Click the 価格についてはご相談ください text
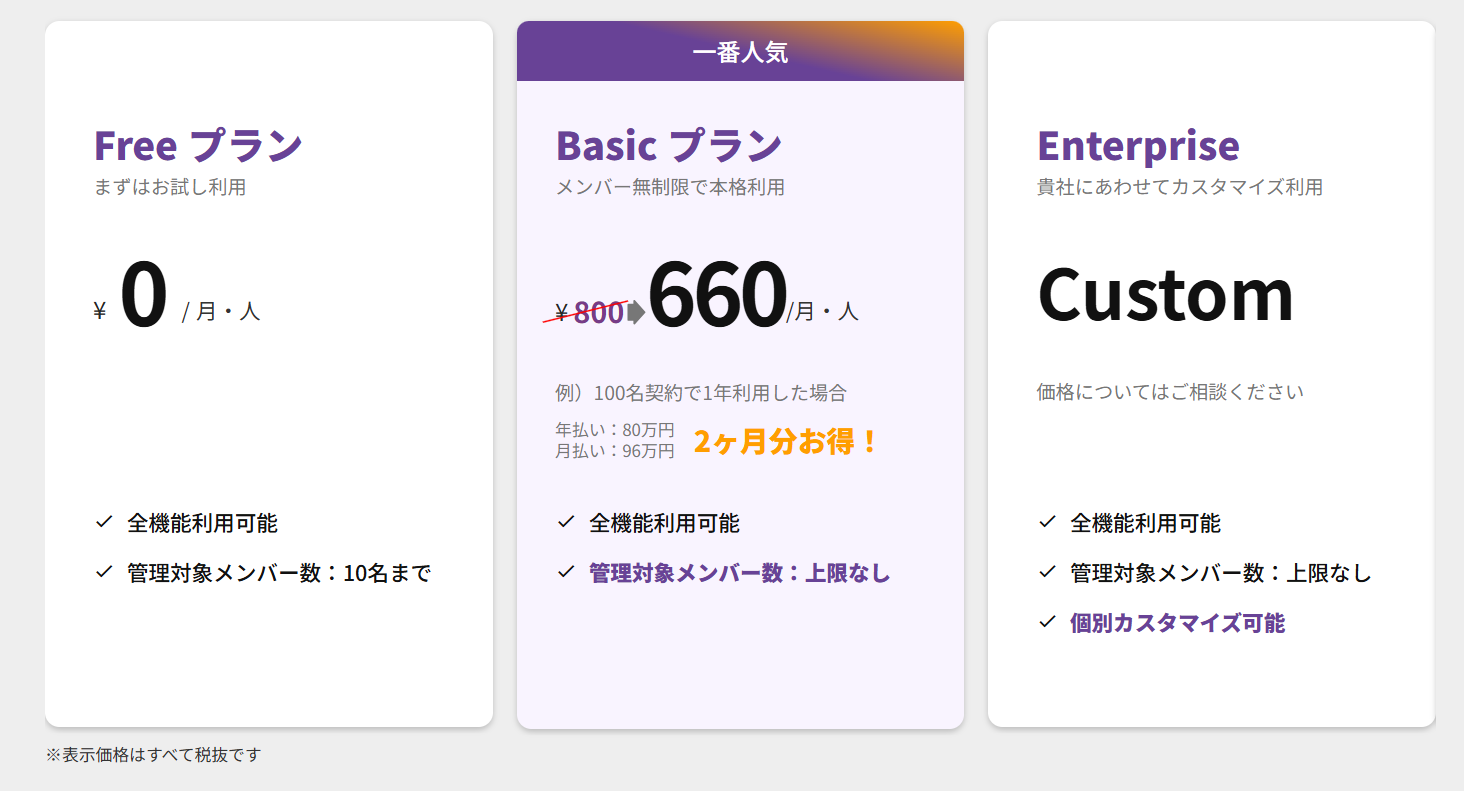 click(1170, 392)
